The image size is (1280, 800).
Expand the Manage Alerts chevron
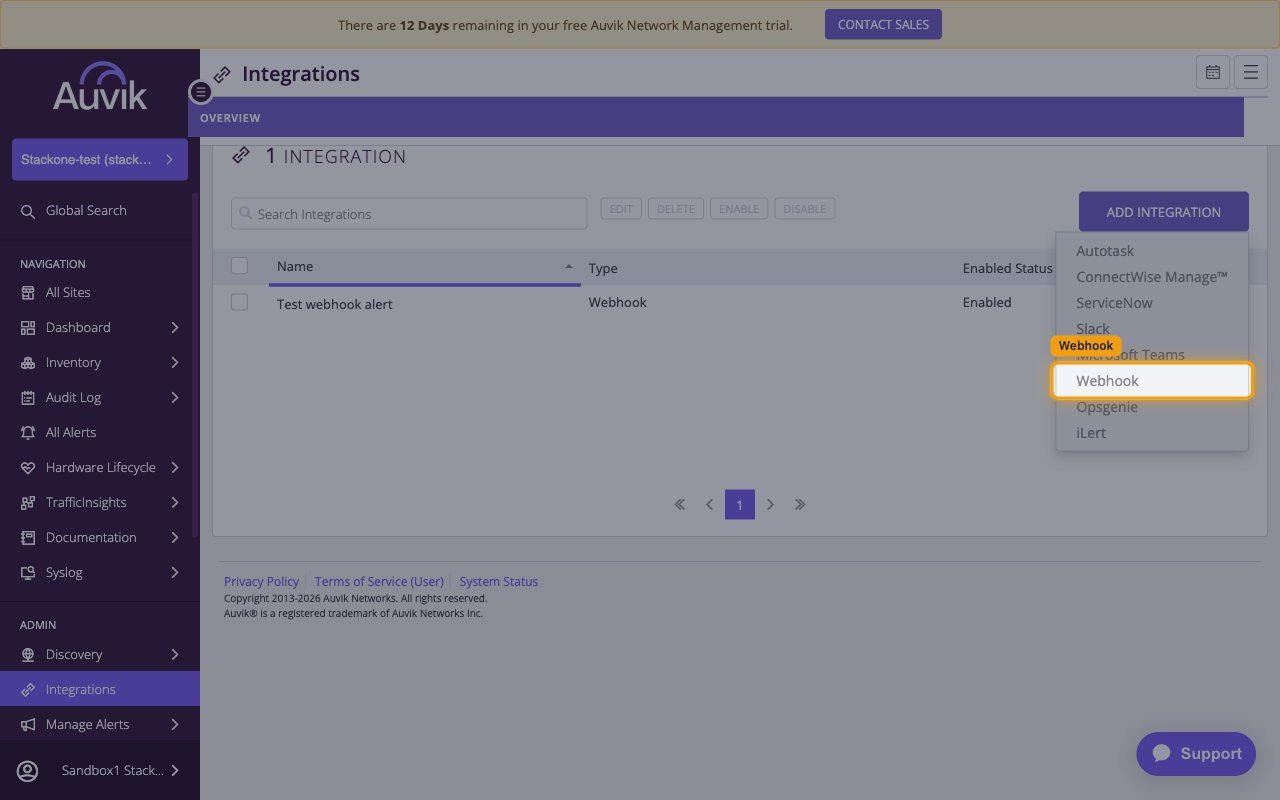[x=175, y=725]
